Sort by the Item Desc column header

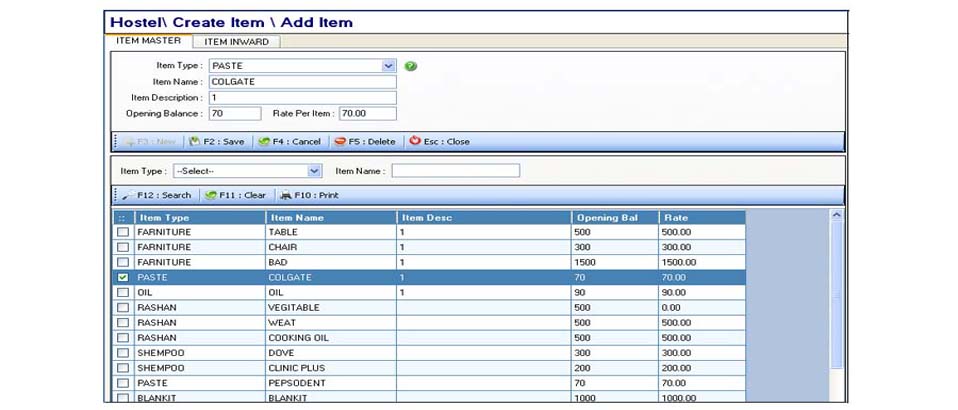click(484, 218)
